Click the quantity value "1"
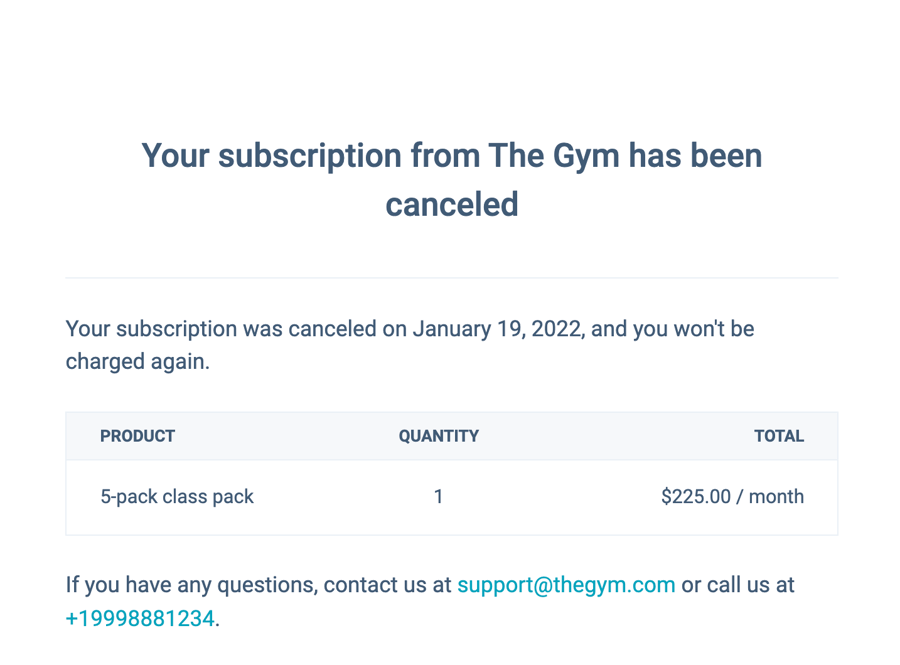 (x=438, y=497)
